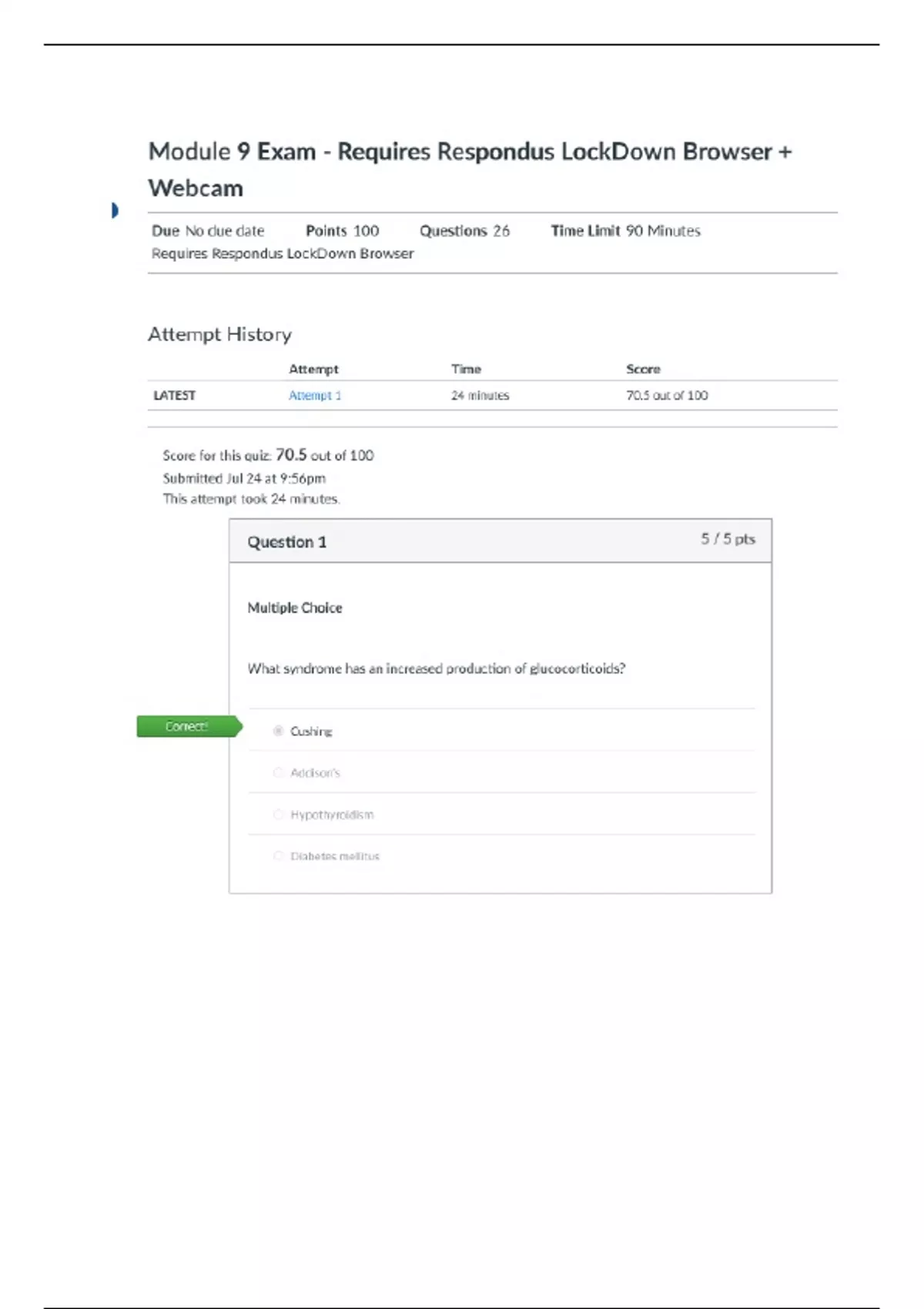Click the Time Limit 90 Minutes text
Screen dimensions: 924x1309
point(625,231)
